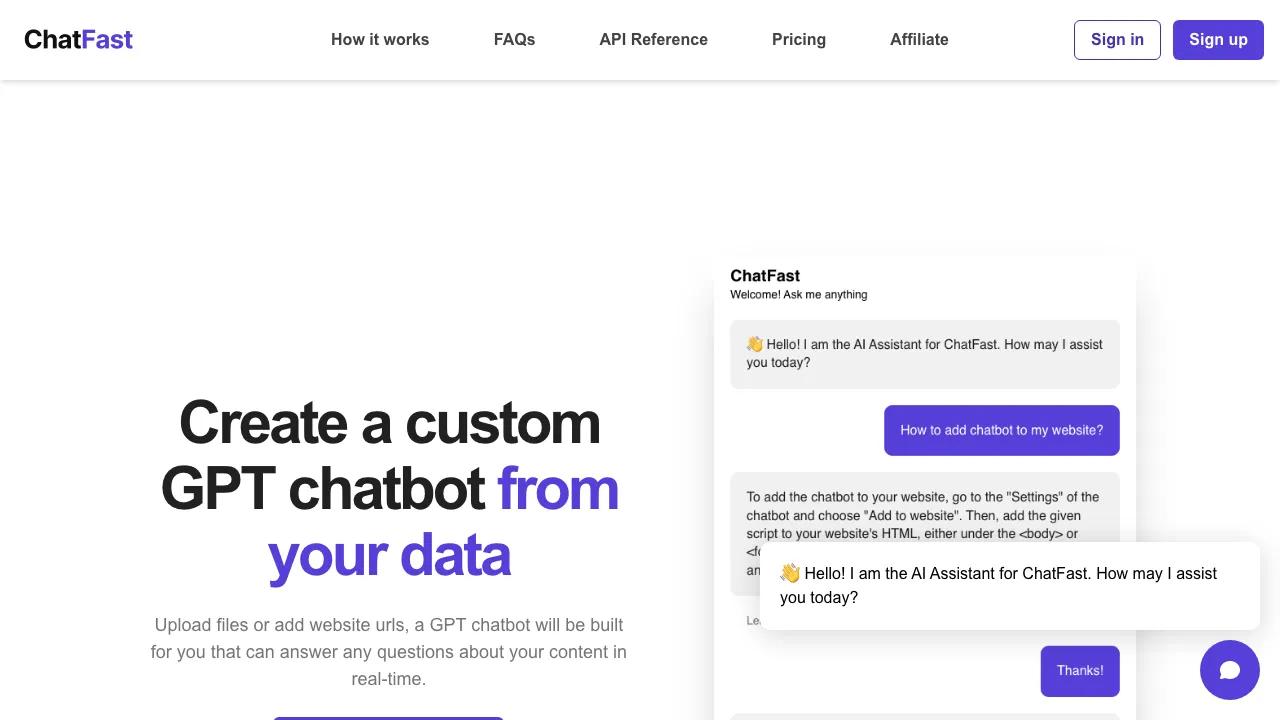Click the ChatFast title in the demo chat header

point(765,276)
